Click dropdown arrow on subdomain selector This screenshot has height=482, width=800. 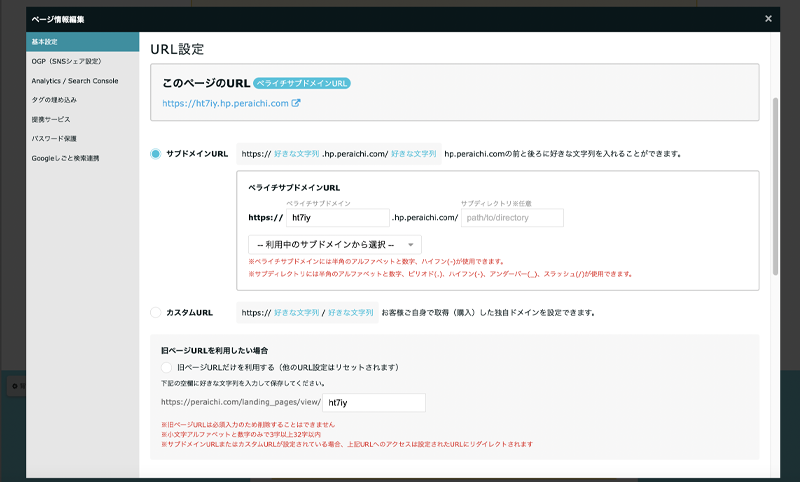[x=410, y=245]
